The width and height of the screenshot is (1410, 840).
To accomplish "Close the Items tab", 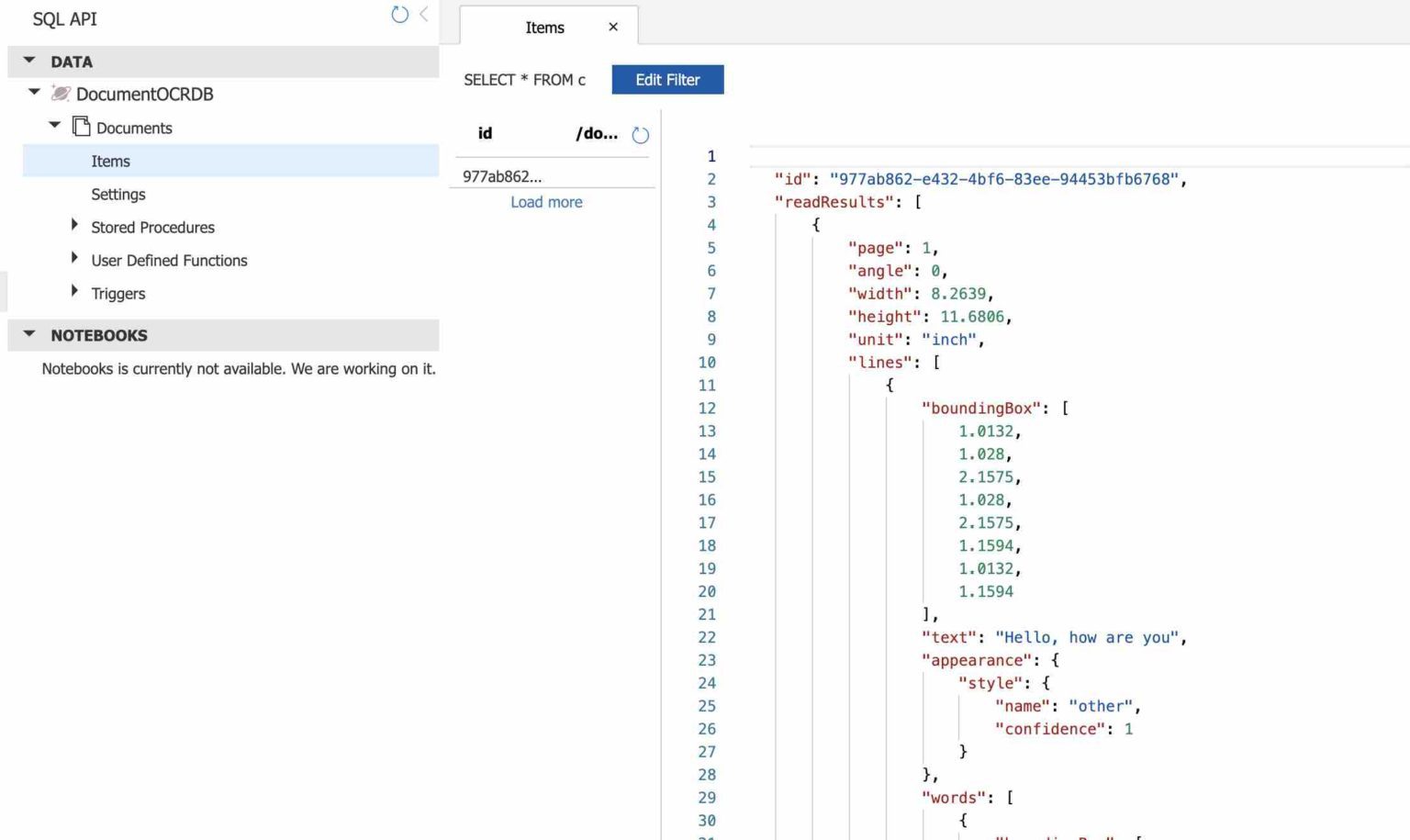I will (x=612, y=27).
